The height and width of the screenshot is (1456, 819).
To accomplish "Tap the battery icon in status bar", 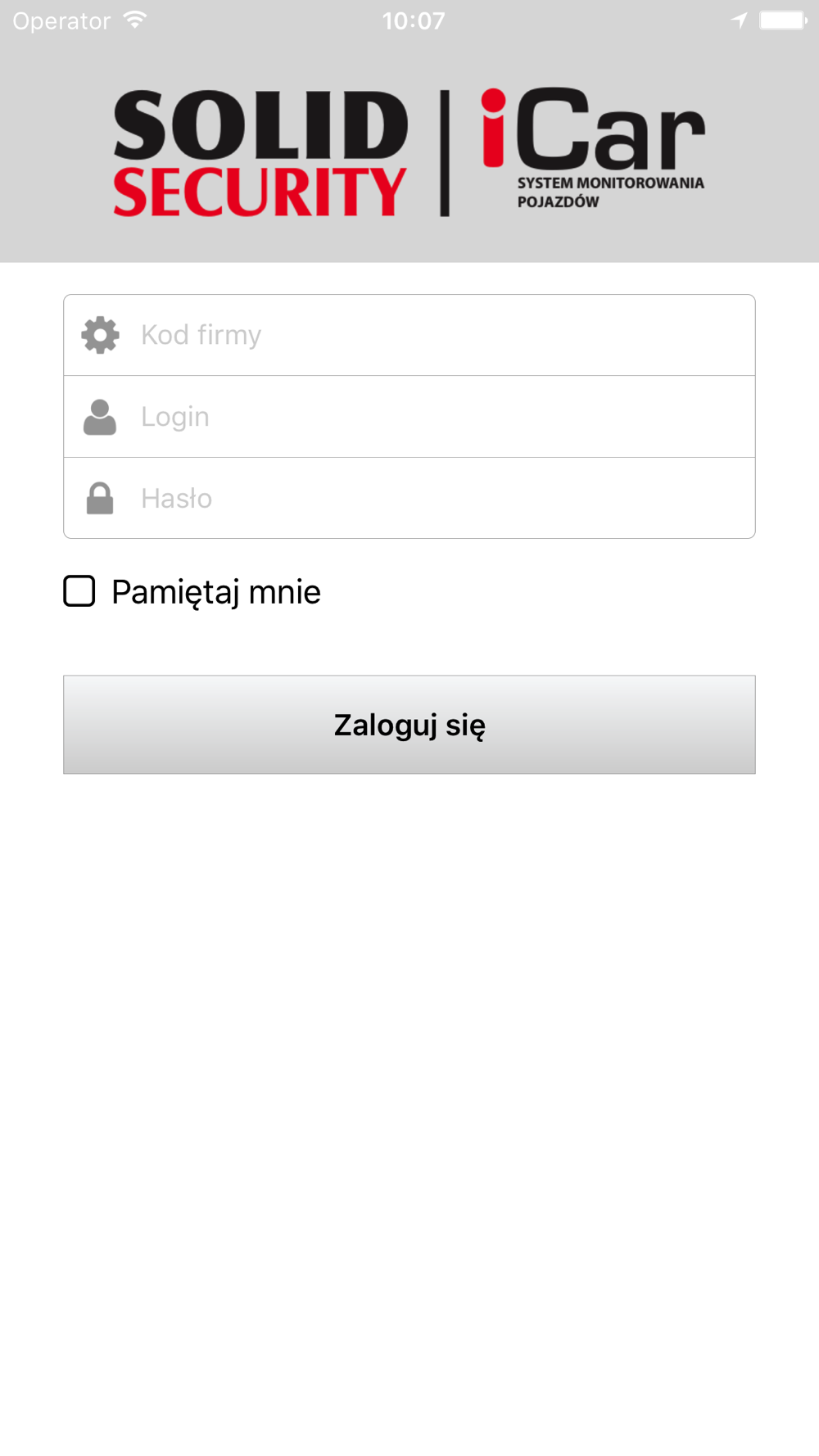I will [783, 20].
